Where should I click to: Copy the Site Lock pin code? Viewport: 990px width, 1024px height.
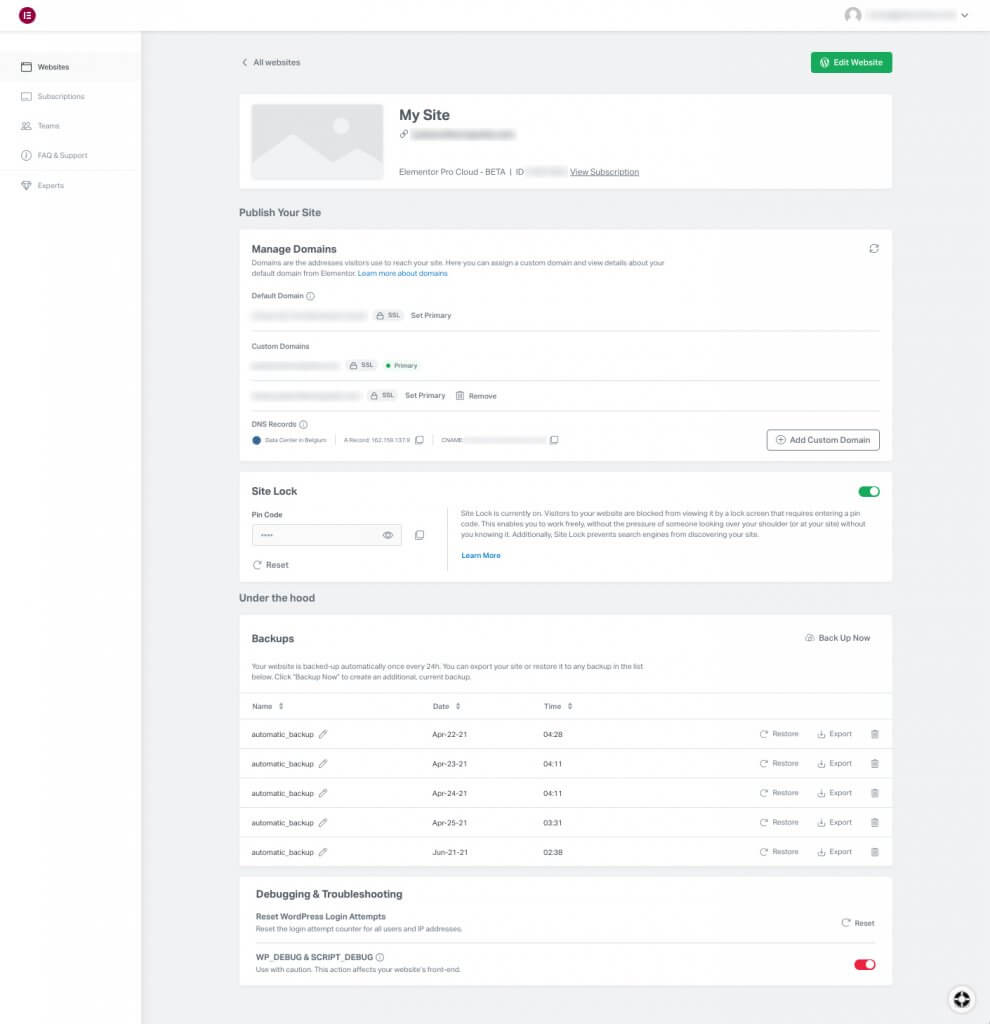click(x=419, y=536)
